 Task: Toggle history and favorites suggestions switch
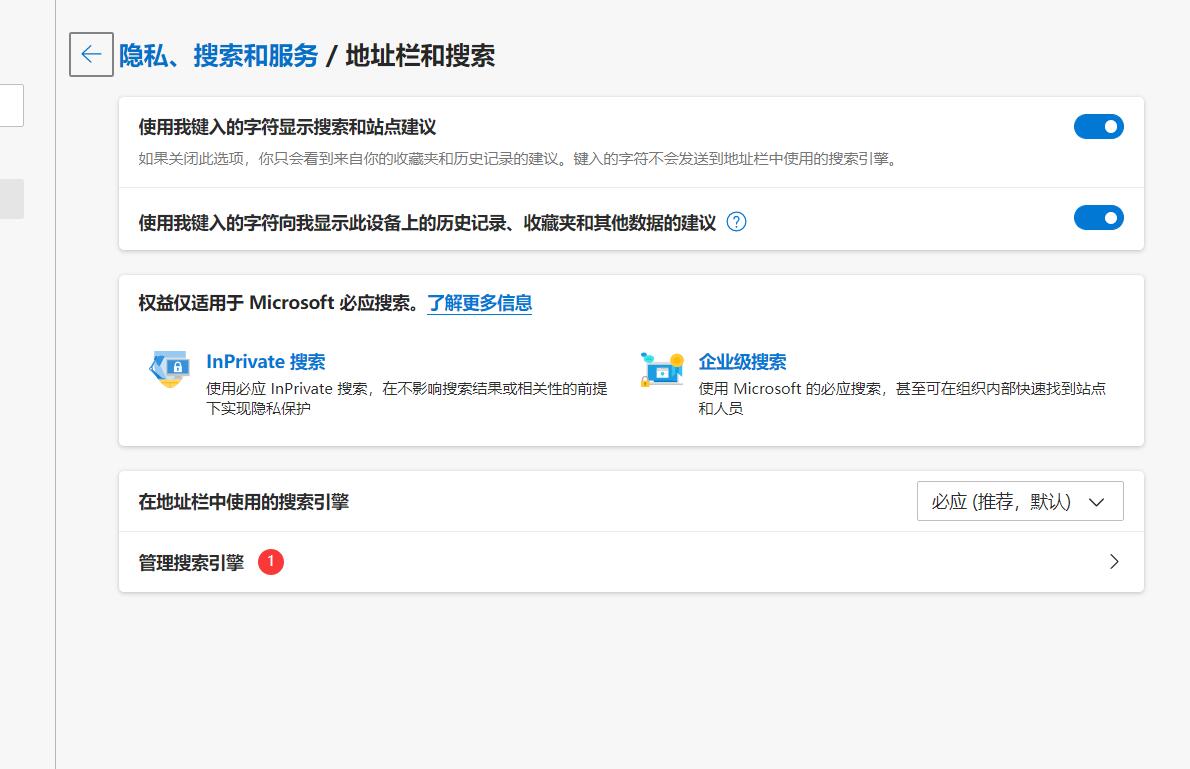coord(1098,218)
